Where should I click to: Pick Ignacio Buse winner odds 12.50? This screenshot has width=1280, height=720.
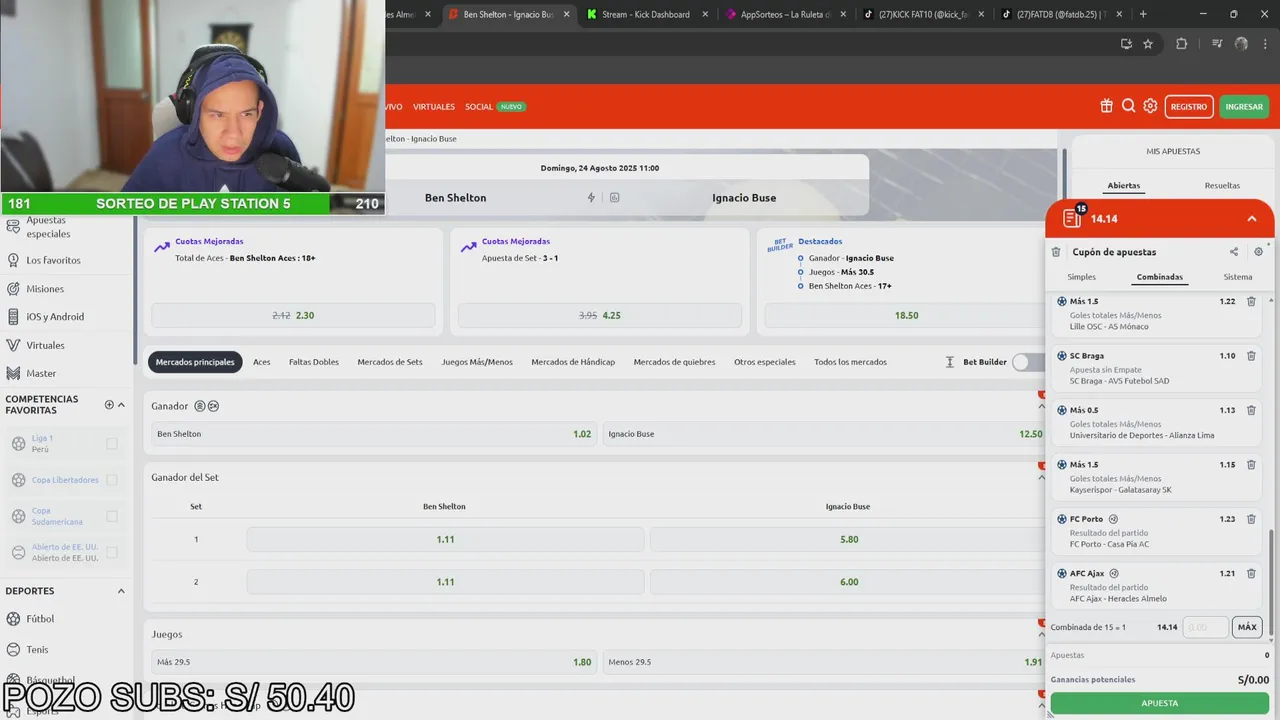point(826,434)
